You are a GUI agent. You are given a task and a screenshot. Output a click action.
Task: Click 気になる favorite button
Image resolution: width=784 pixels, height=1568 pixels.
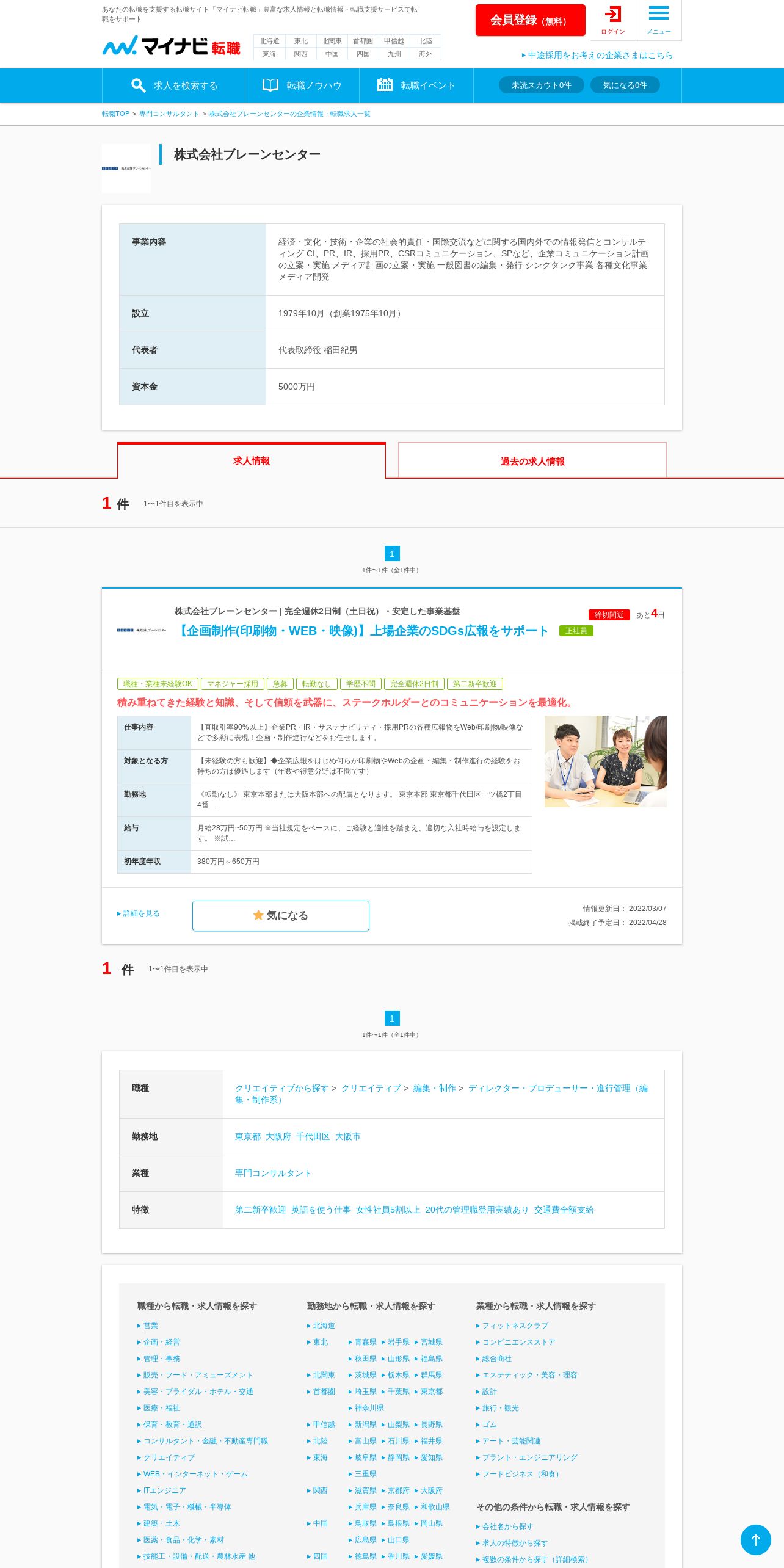(x=281, y=916)
